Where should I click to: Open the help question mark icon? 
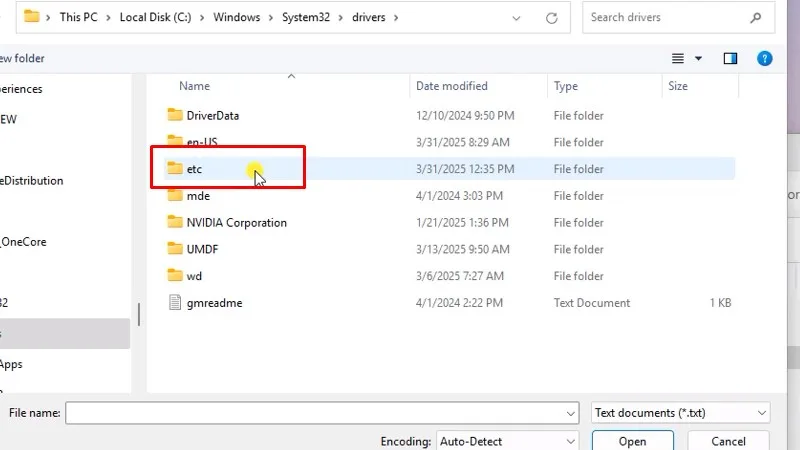pos(764,58)
